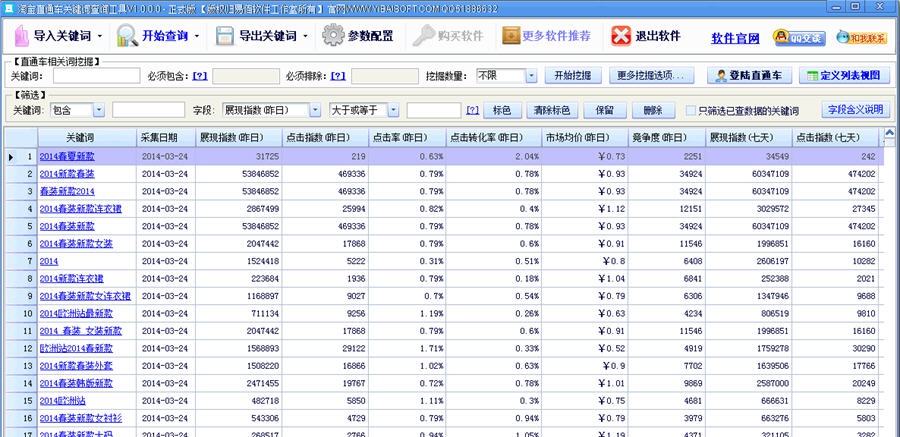Expand the 展现指数(昨日) field dropdown
The width and height of the screenshot is (900, 437).
click(x=315, y=110)
